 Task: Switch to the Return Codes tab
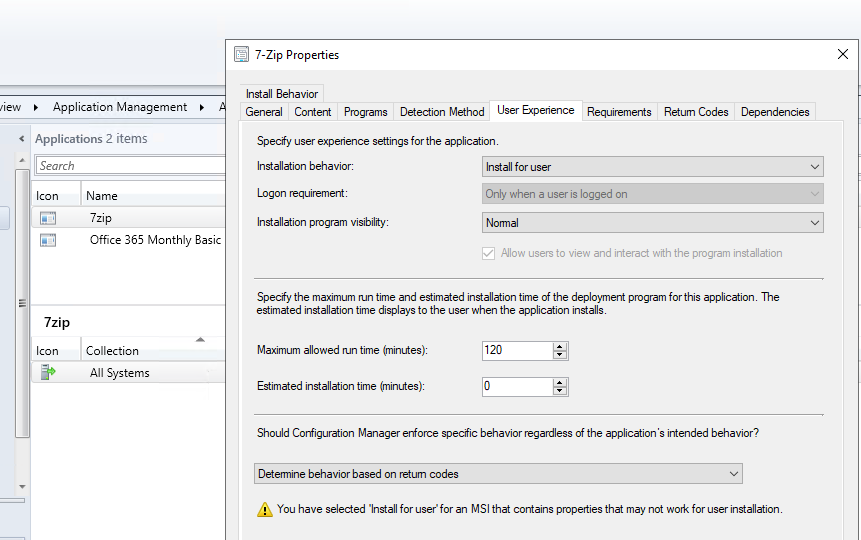point(696,112)
